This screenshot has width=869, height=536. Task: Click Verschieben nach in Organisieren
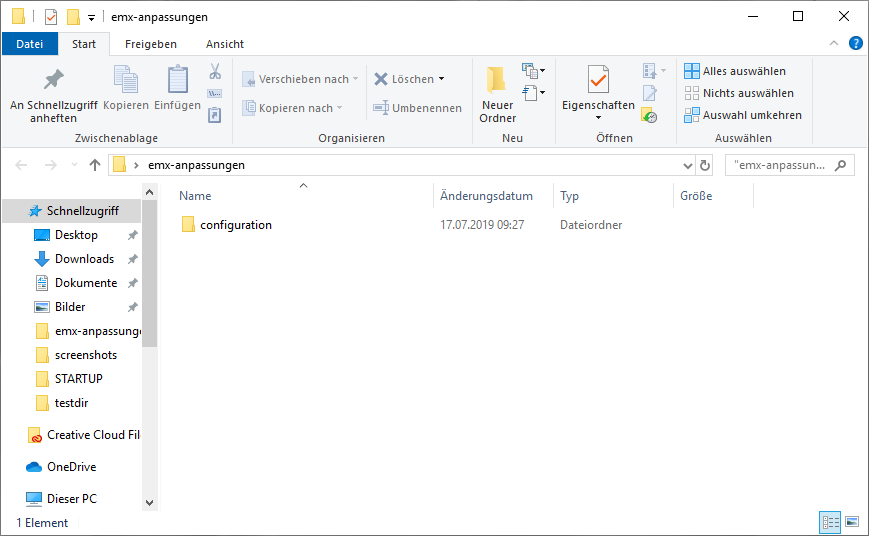click(300, 79)
